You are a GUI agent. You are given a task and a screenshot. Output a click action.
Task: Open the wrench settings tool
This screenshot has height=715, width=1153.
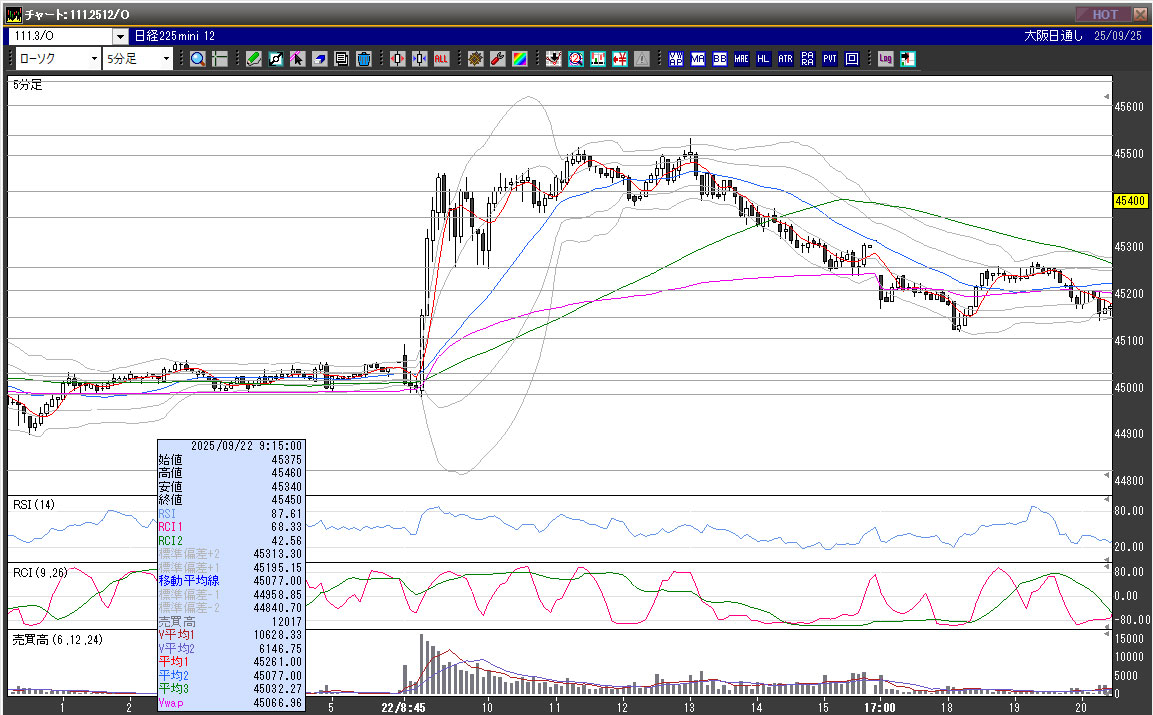tap(497, 59)
